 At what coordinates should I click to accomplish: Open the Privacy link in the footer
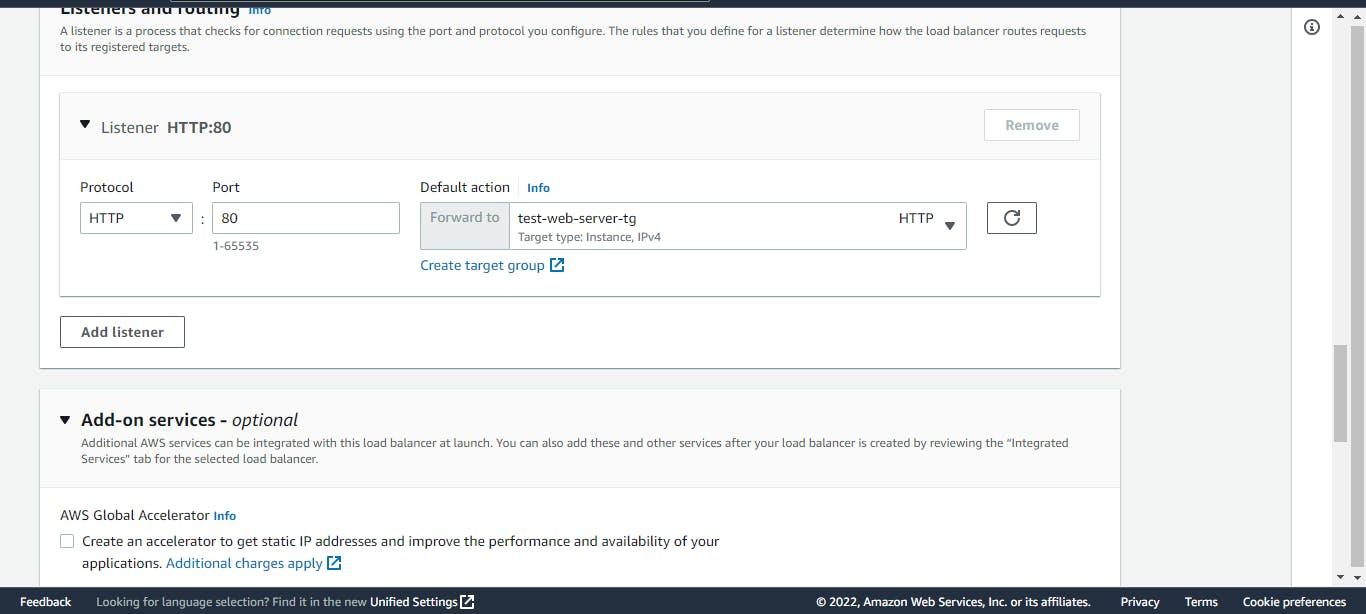(x=1140, y=601)
